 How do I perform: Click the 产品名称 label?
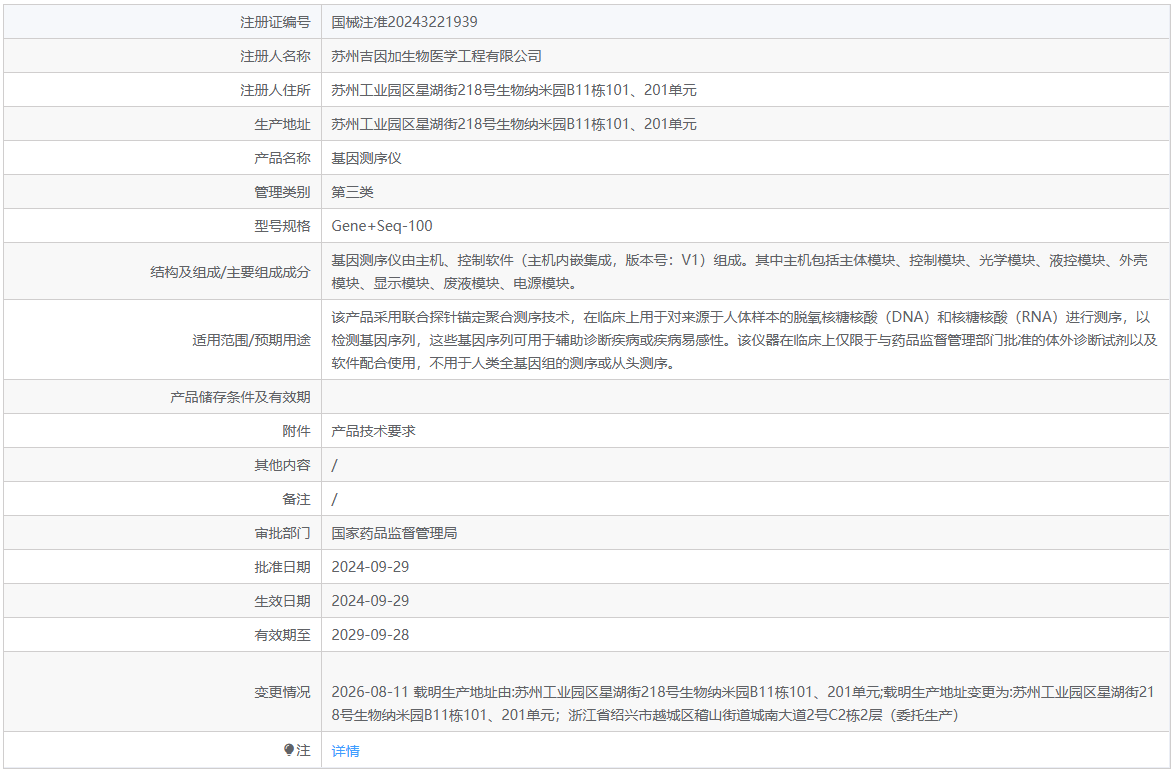(283, 158)
